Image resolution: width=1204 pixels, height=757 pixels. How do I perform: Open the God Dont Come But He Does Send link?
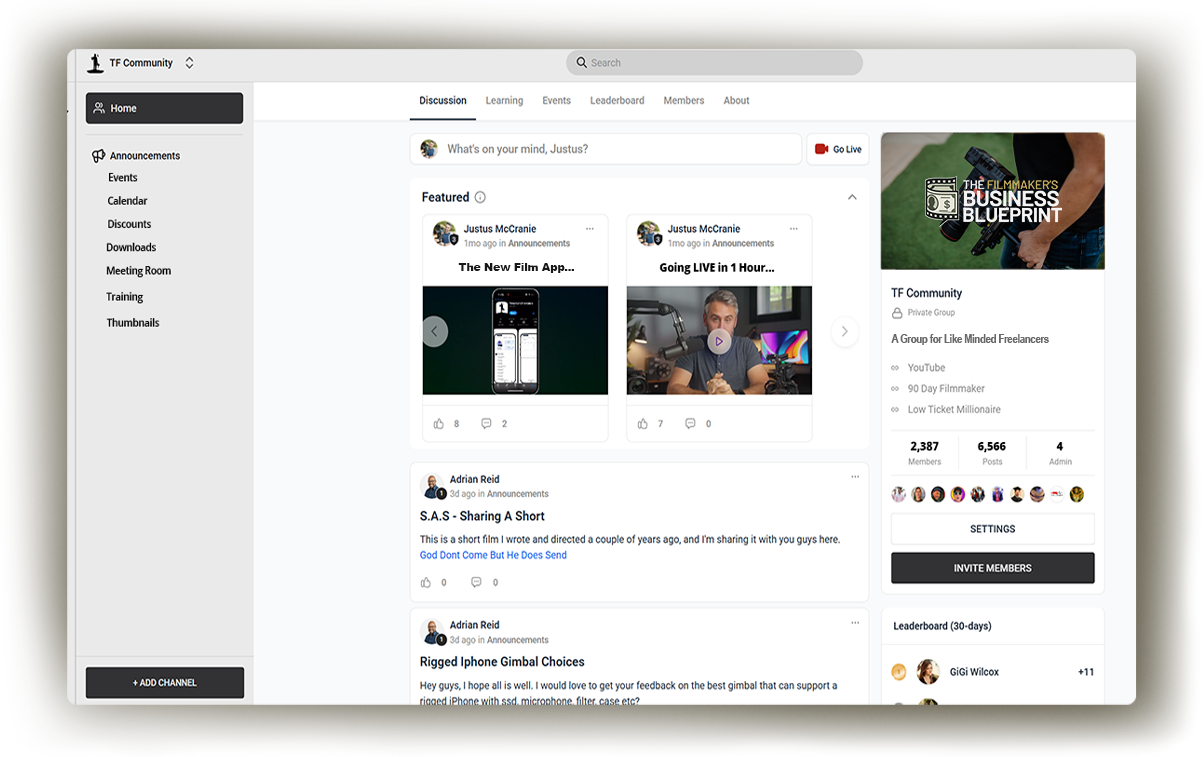point(493,555)
